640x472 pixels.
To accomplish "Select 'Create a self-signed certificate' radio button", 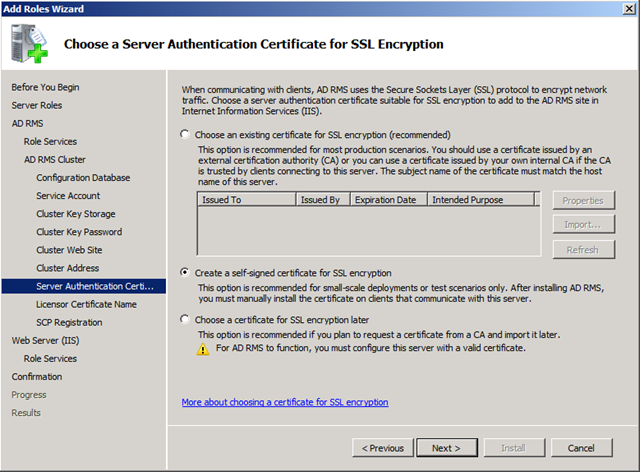I will click(185, 272).
